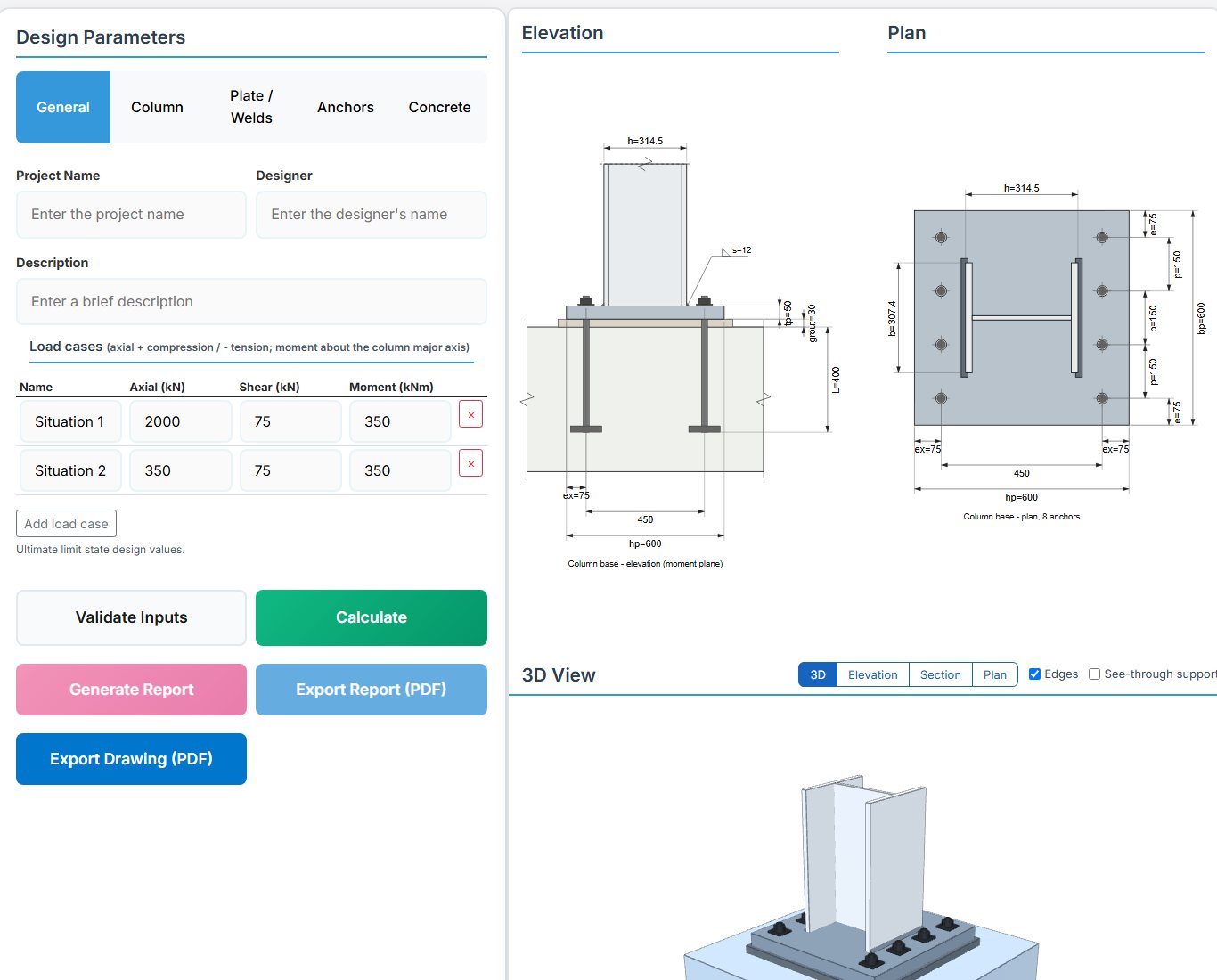Edit Situation 2 moment value 350
Screen dimensions: 1217x980
tap(400, 470)
